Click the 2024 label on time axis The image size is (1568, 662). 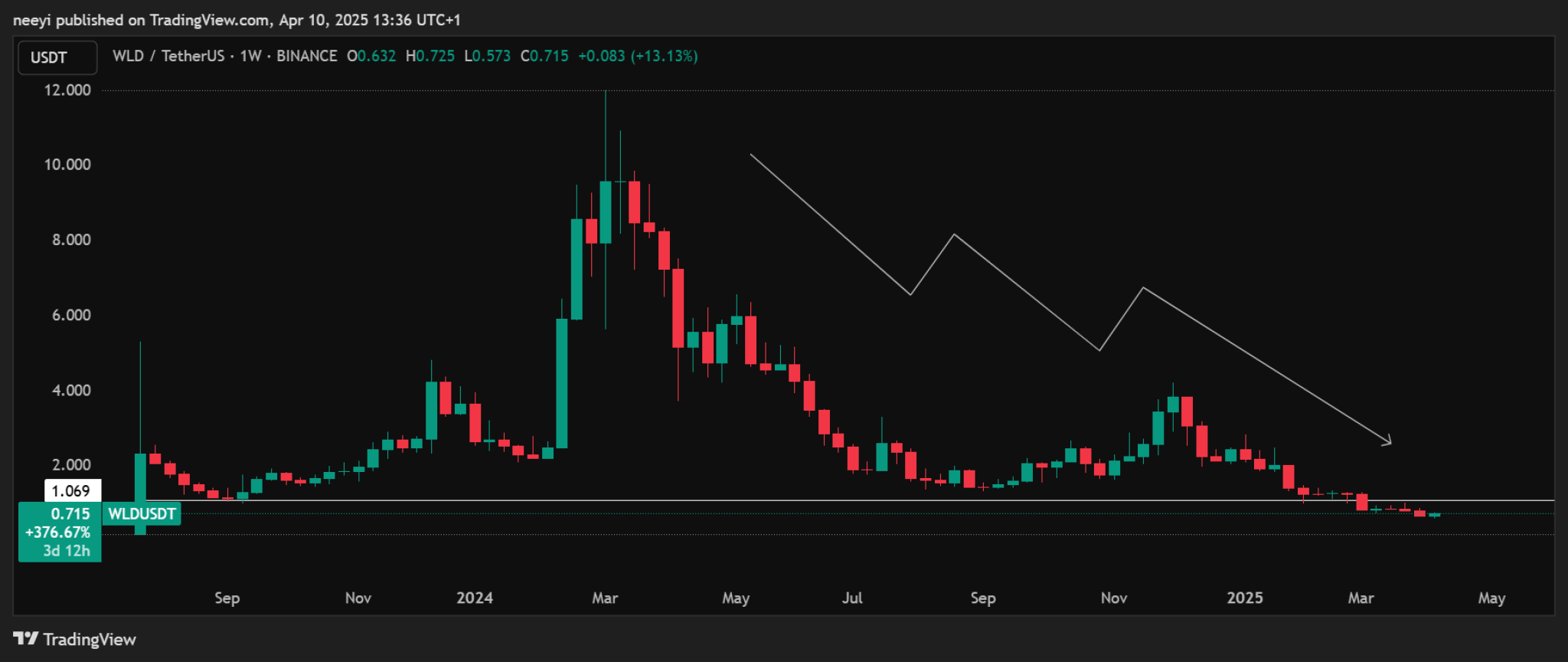[475, 598]
